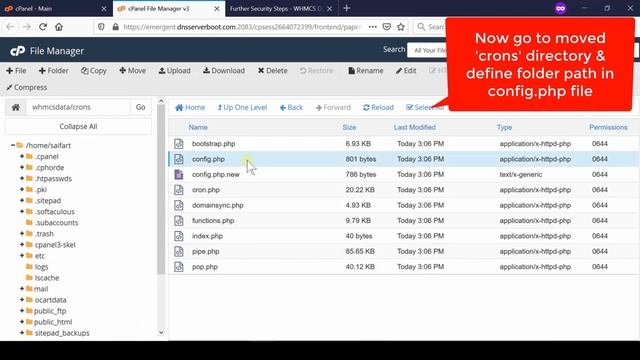Click the browser address bar URL
This screenshot has width=640, height=360.
[242, 27]
